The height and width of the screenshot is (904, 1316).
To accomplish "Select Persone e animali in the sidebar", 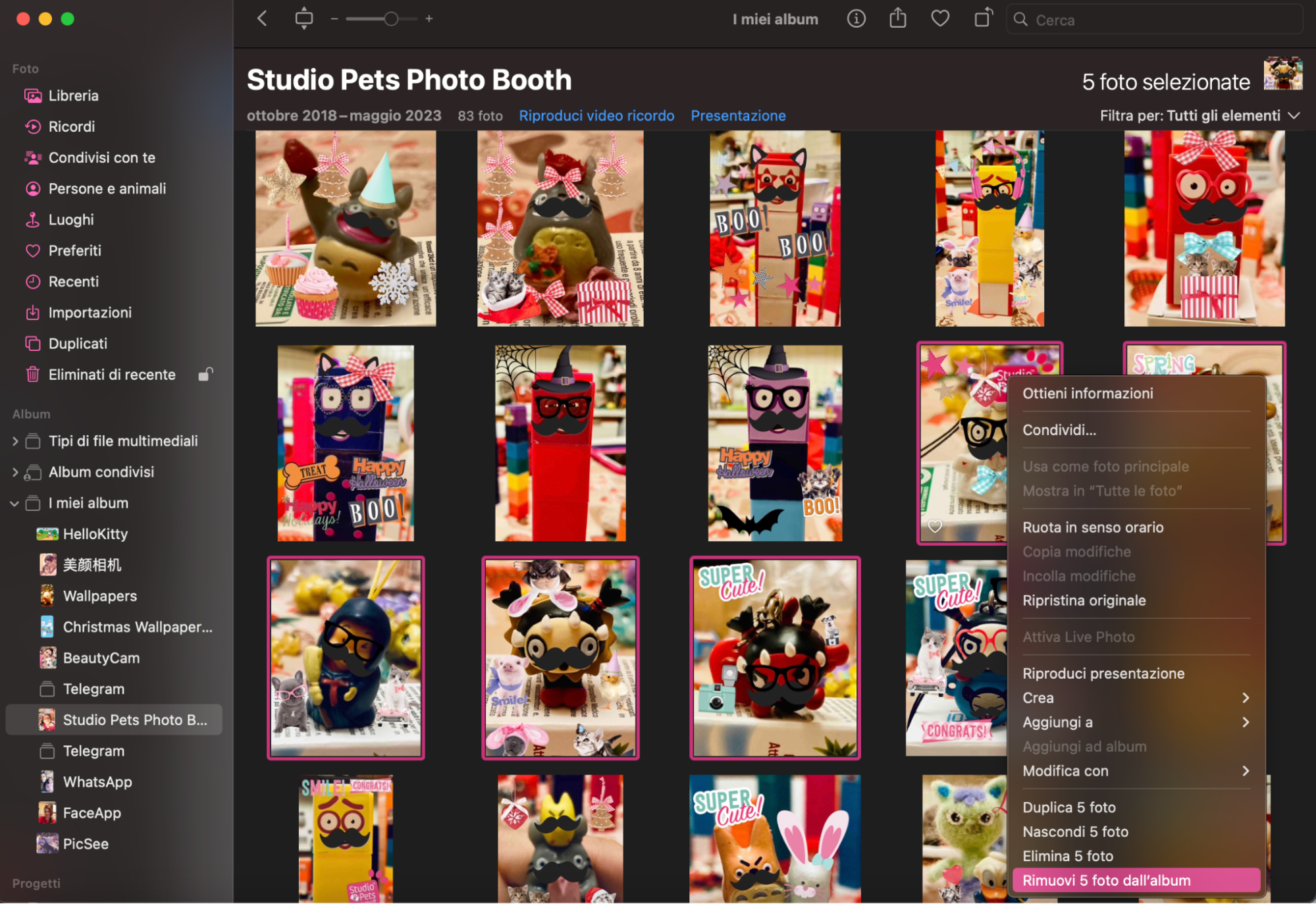I will click(107, 188).
